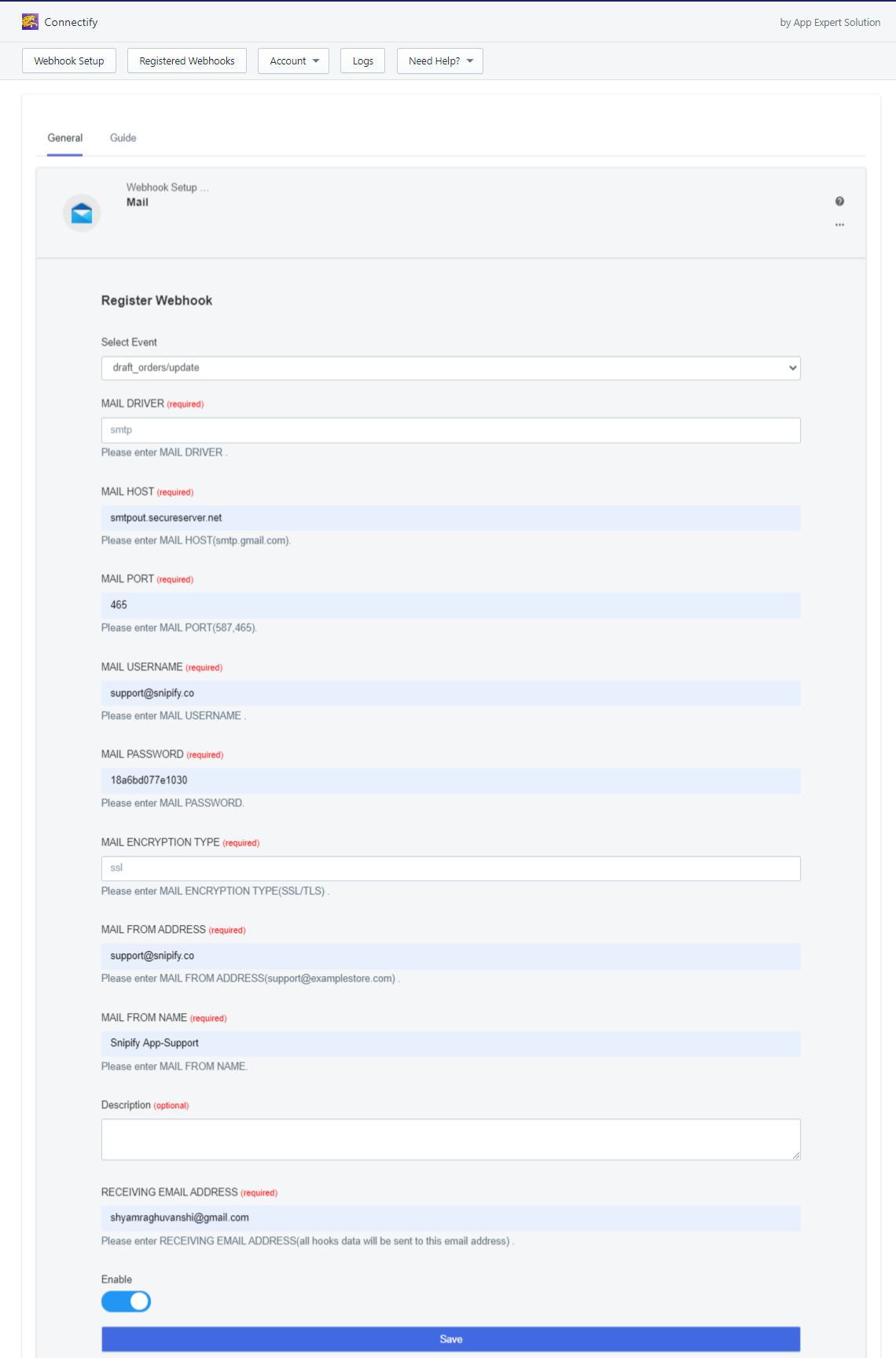This screenshot has width=896, height=1358.
Task: Click the MAIL PASSWORD input field
Action: (451, 780)
